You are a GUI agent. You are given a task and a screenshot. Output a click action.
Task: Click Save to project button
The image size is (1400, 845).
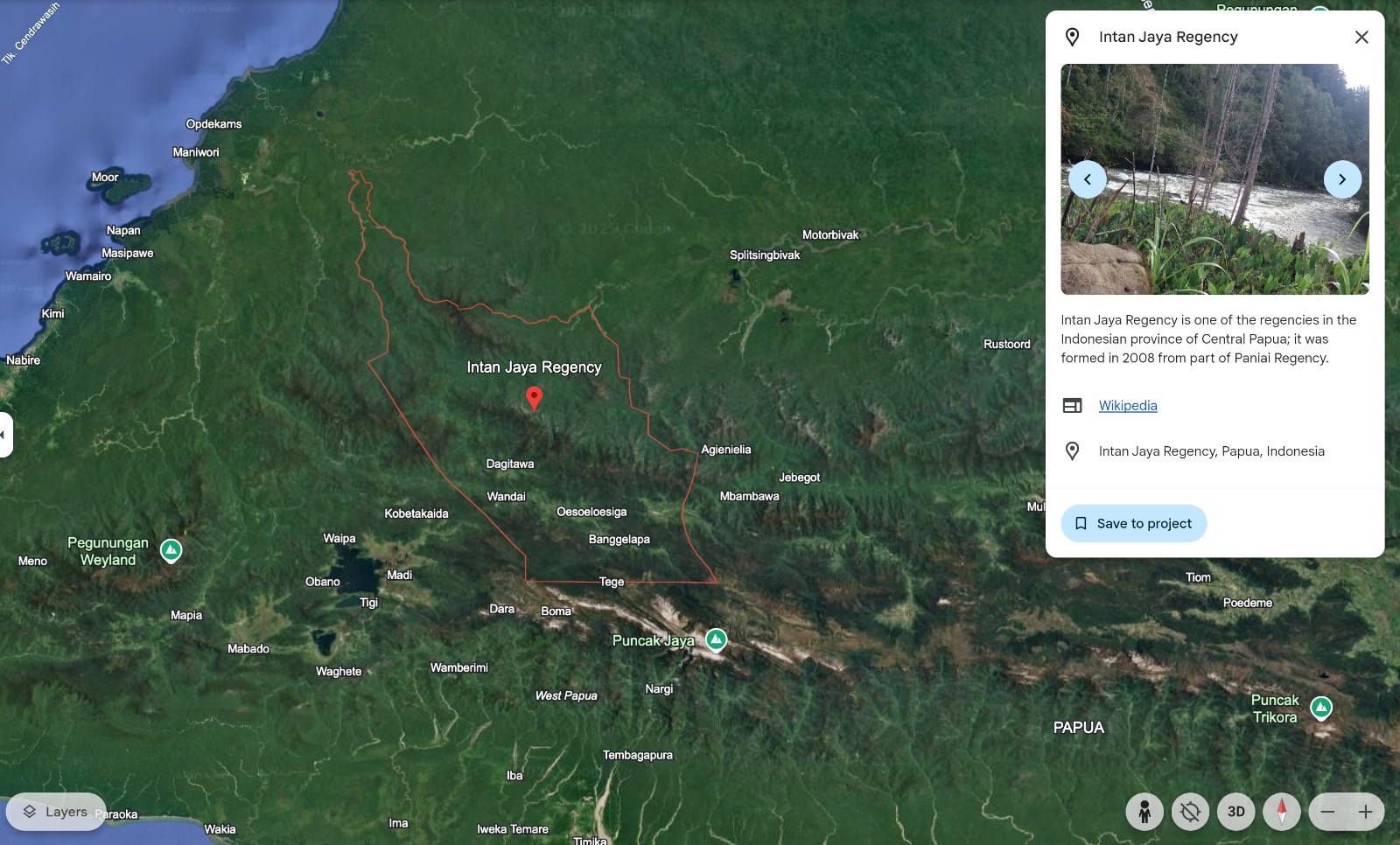click(x=1133, y=523)
